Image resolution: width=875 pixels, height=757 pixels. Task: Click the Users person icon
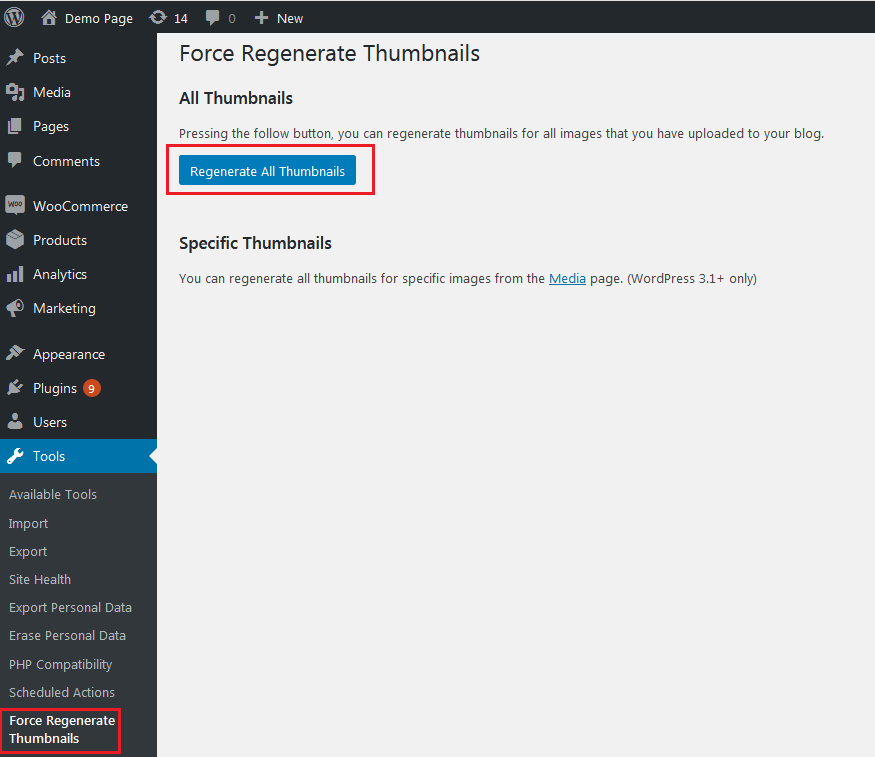click(15, 422)
